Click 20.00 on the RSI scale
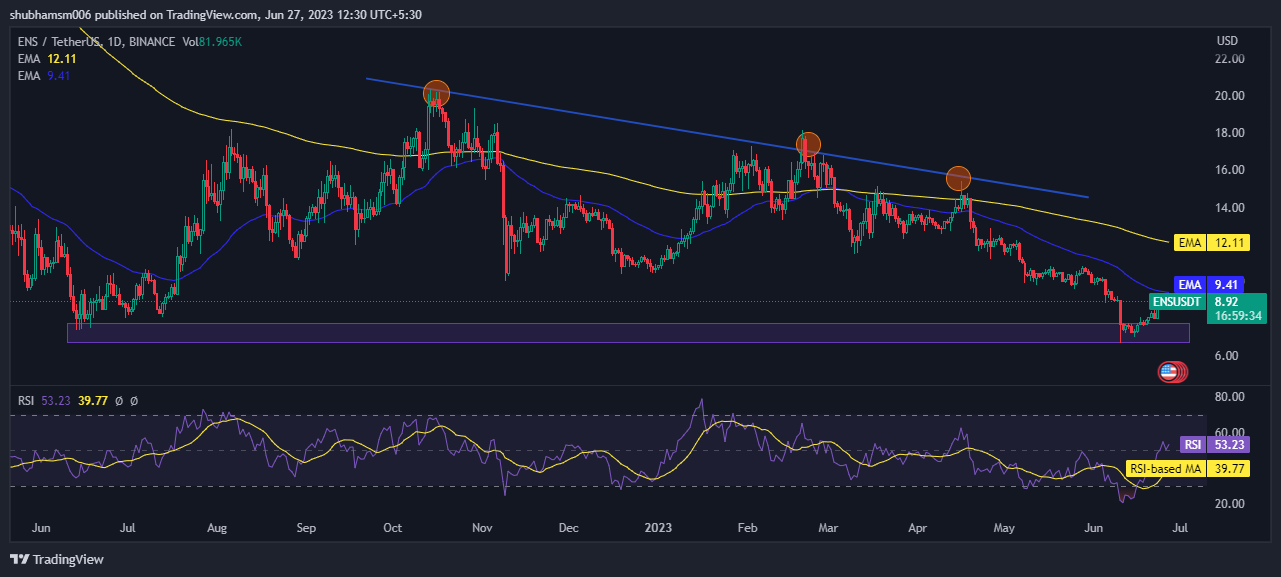The height and width of the screenshot is (577, 1281). click(1230, 504)
